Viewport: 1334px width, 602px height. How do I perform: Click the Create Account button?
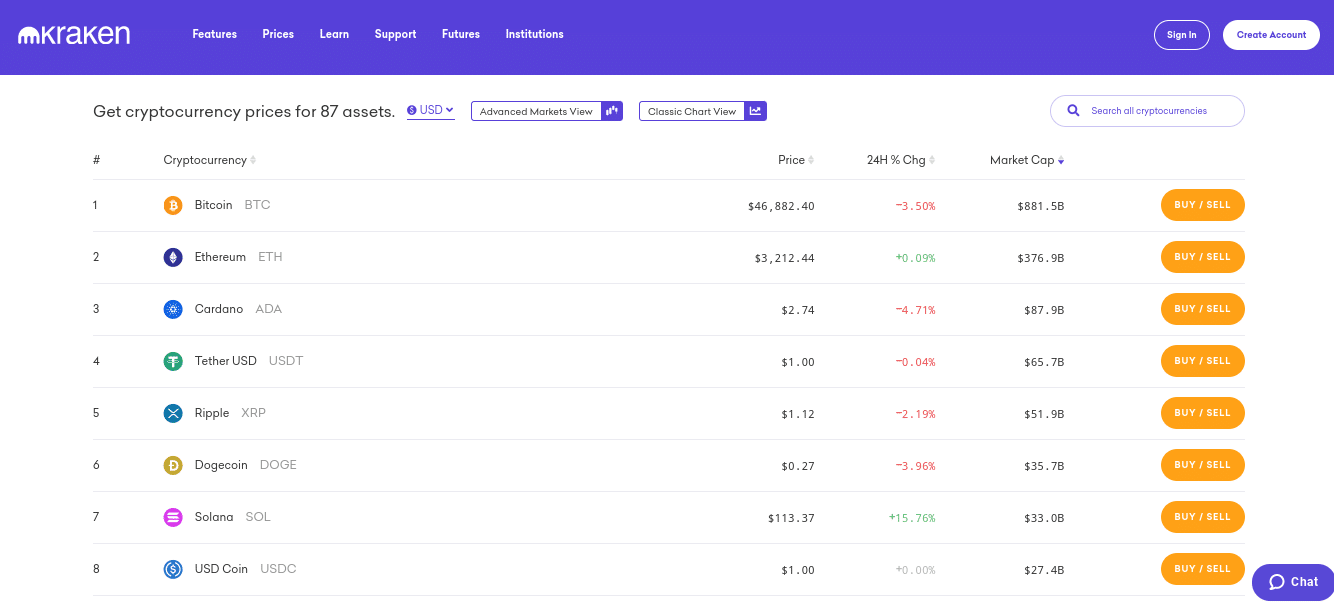point(1271,35)
